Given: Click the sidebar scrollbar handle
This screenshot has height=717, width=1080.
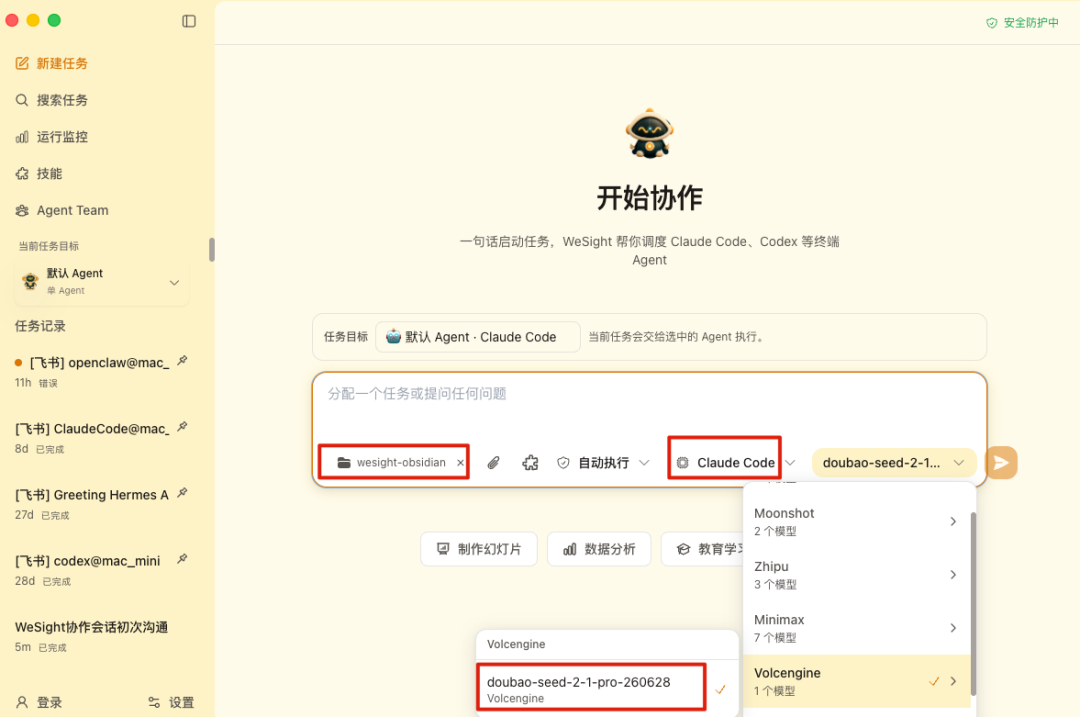Looking at the screenshot, I should point(211,249).
